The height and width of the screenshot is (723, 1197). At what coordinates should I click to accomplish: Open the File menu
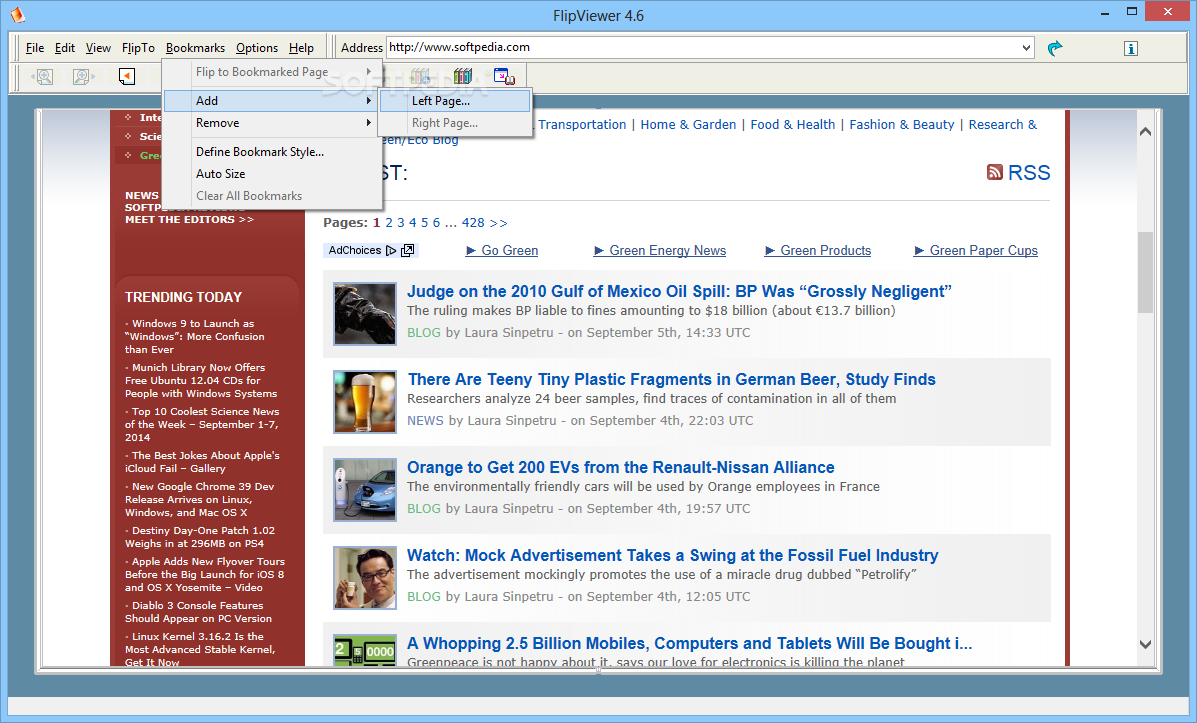coord(35,47)
